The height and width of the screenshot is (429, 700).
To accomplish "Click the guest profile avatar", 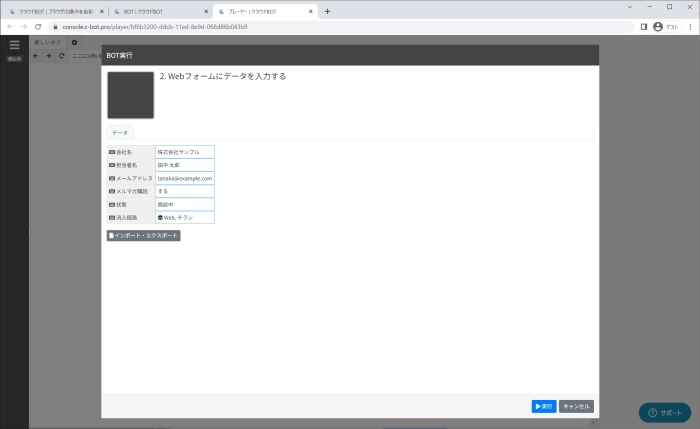I will click(x=658, y=27).
